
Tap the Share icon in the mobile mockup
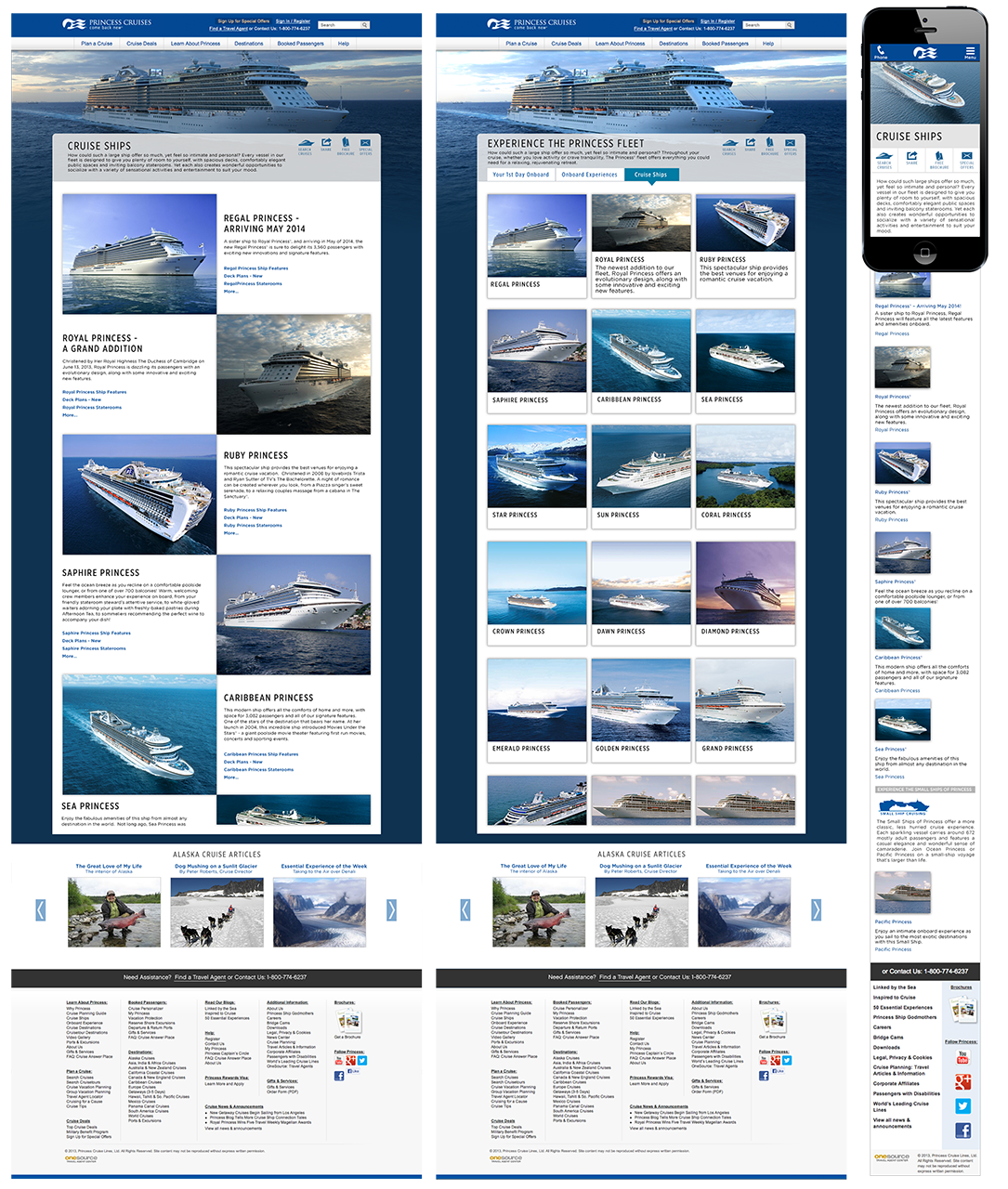(x=911, y=159)
